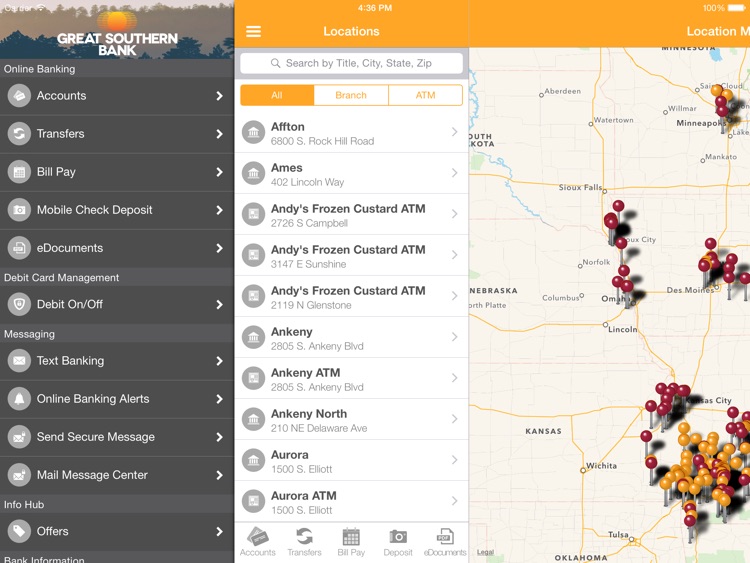
Task: Tap the Deposit camera icon in bottom bar
Action: [398, 537]
